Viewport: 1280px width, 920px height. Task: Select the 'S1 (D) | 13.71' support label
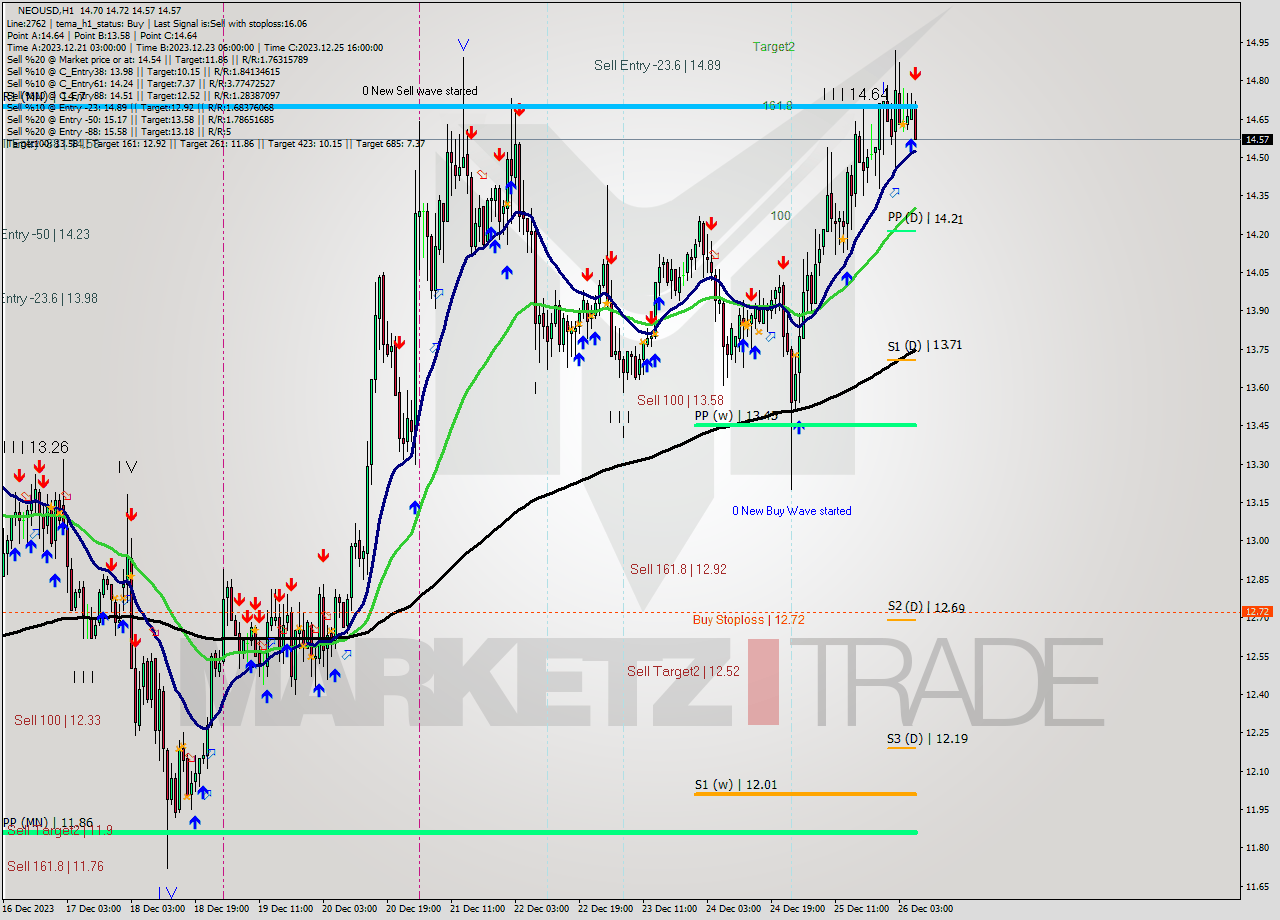(925, 345)
